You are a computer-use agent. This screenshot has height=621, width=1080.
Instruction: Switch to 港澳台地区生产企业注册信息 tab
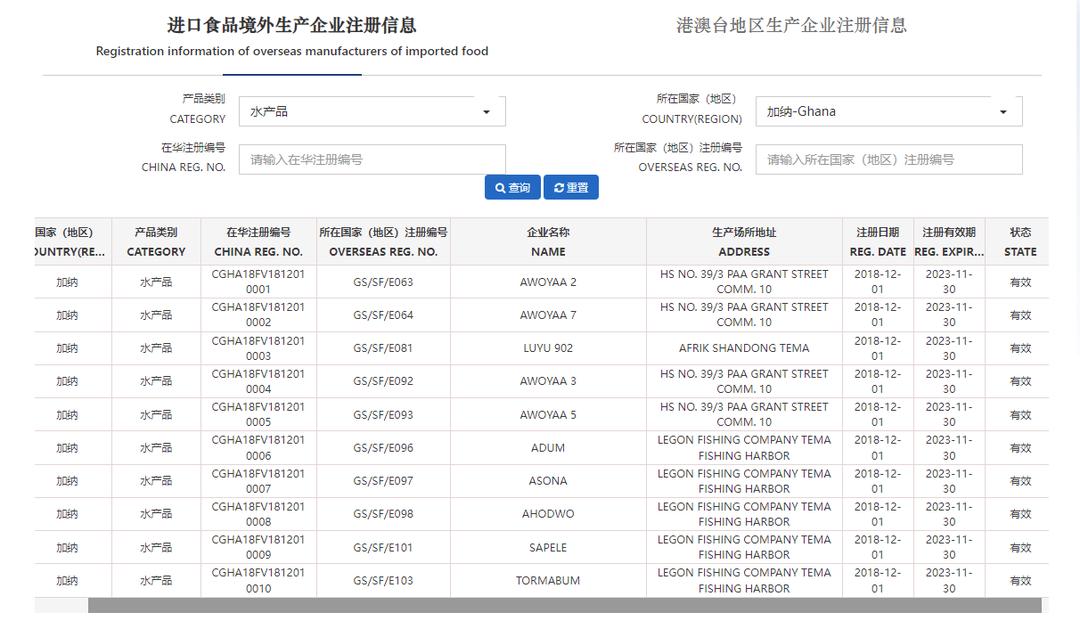pos(791,26)
